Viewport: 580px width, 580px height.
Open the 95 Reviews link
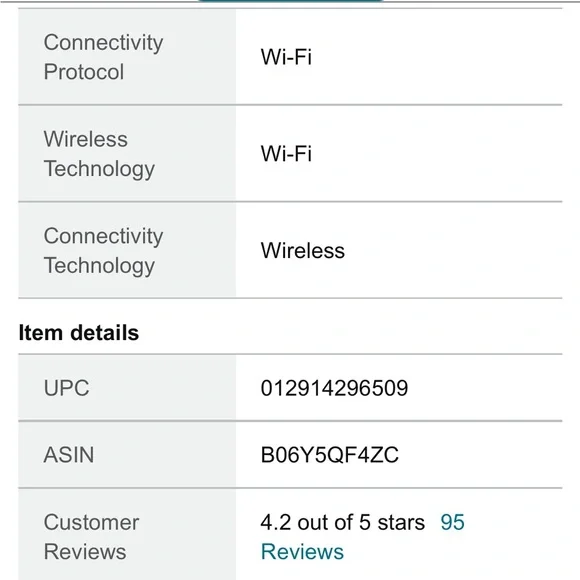(362, 537)
